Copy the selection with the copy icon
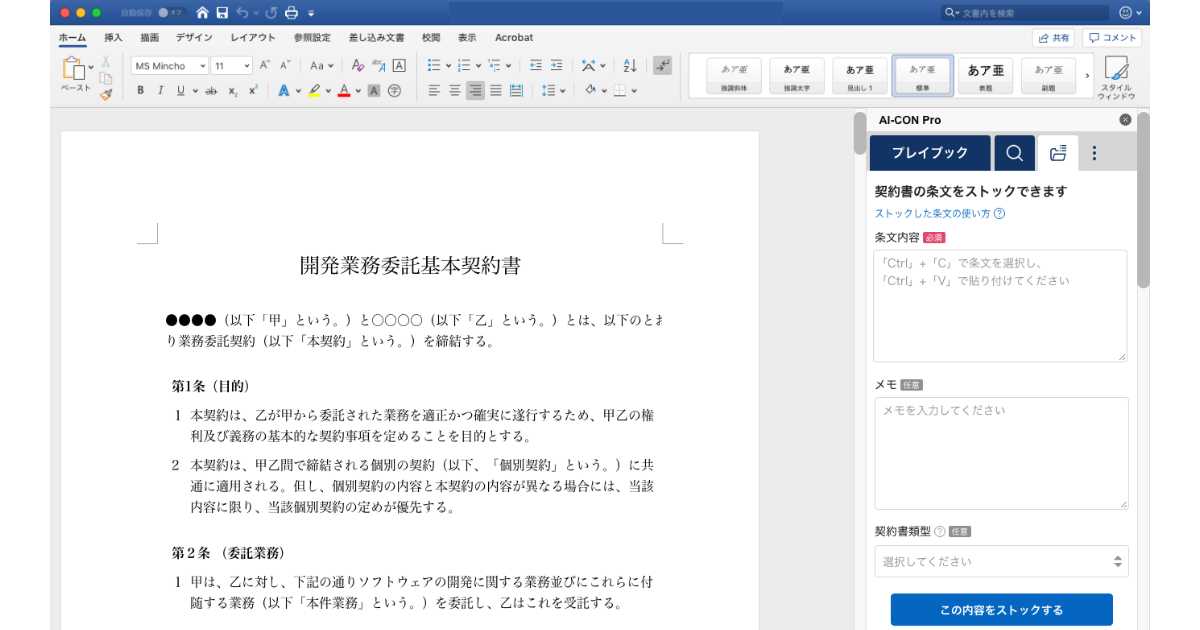This screenshot has height=630, width=1200. coord(105,77)
